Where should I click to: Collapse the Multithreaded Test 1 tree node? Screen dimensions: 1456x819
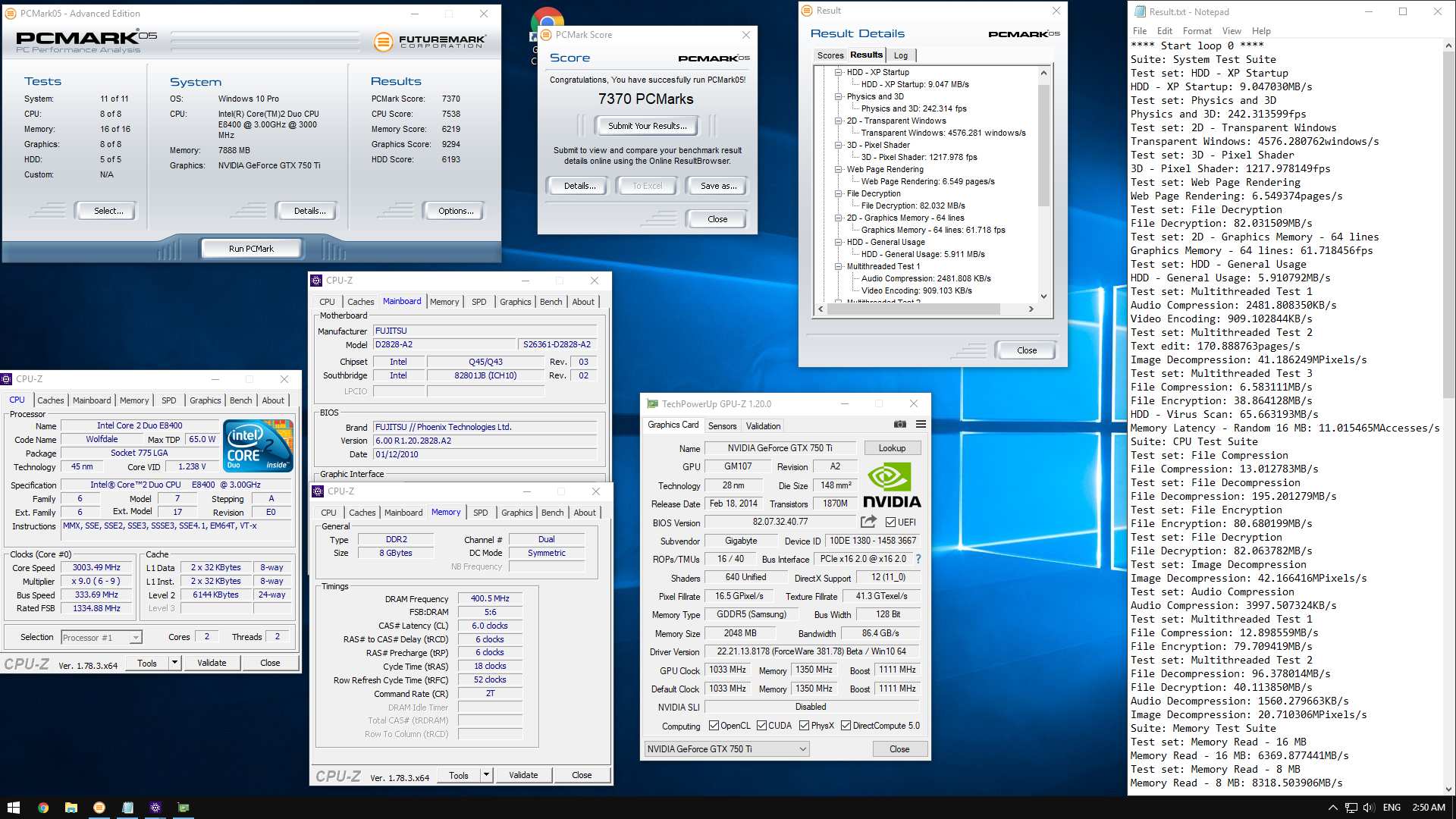click(x=838, y=266)
